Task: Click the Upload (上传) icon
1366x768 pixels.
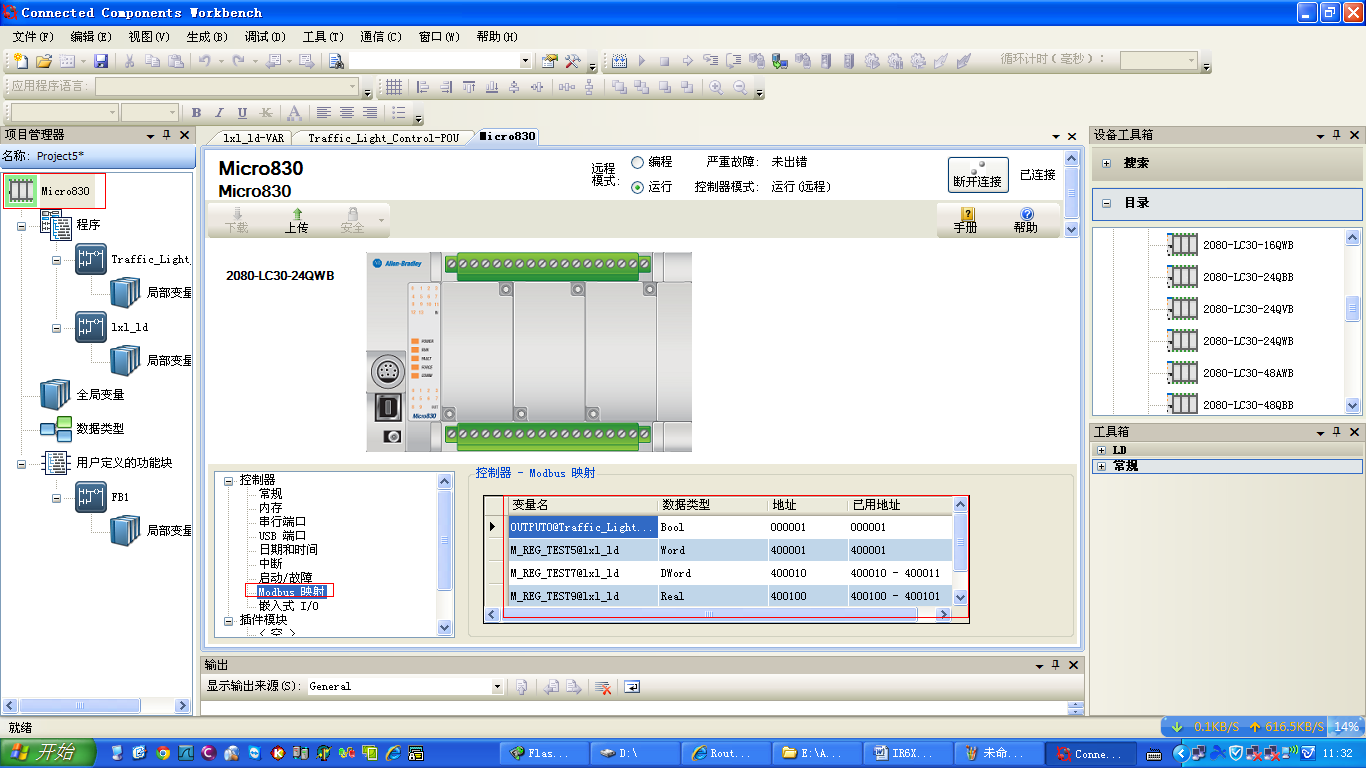Action: [x=296, y=220]
